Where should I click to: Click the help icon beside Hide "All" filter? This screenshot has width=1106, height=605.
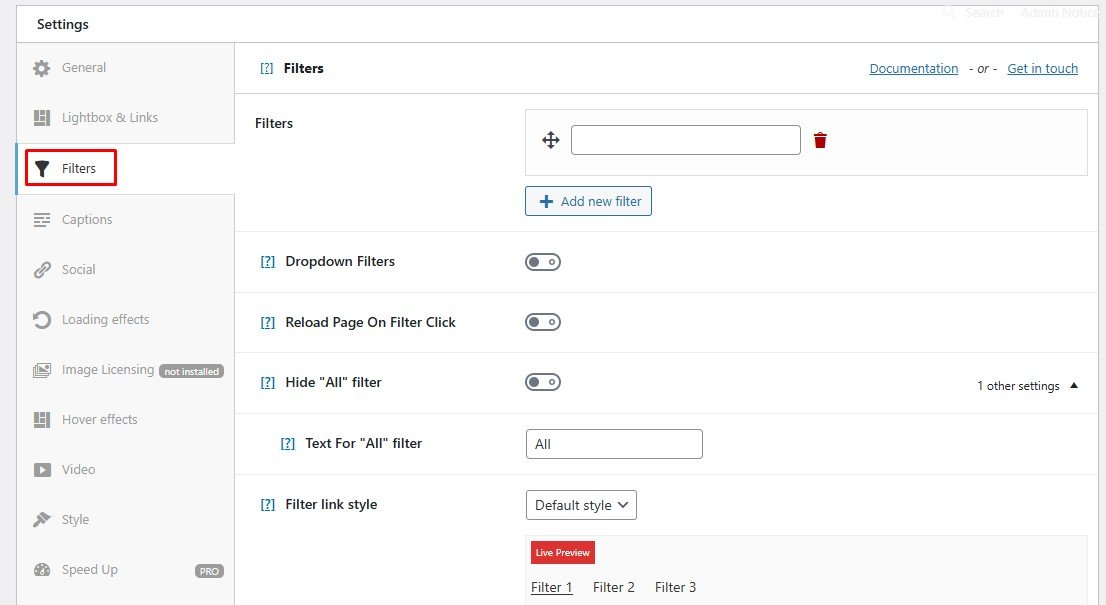click(267, 383)
